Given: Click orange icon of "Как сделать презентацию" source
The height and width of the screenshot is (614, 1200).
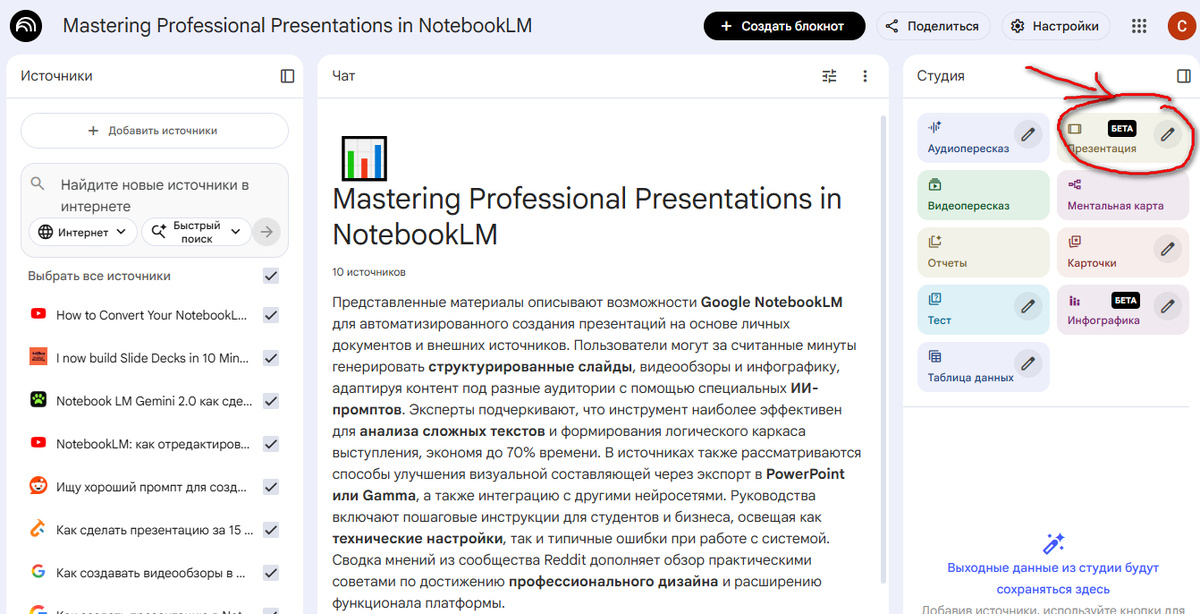Looking at the screenshot, I should (x=38, y=529).
